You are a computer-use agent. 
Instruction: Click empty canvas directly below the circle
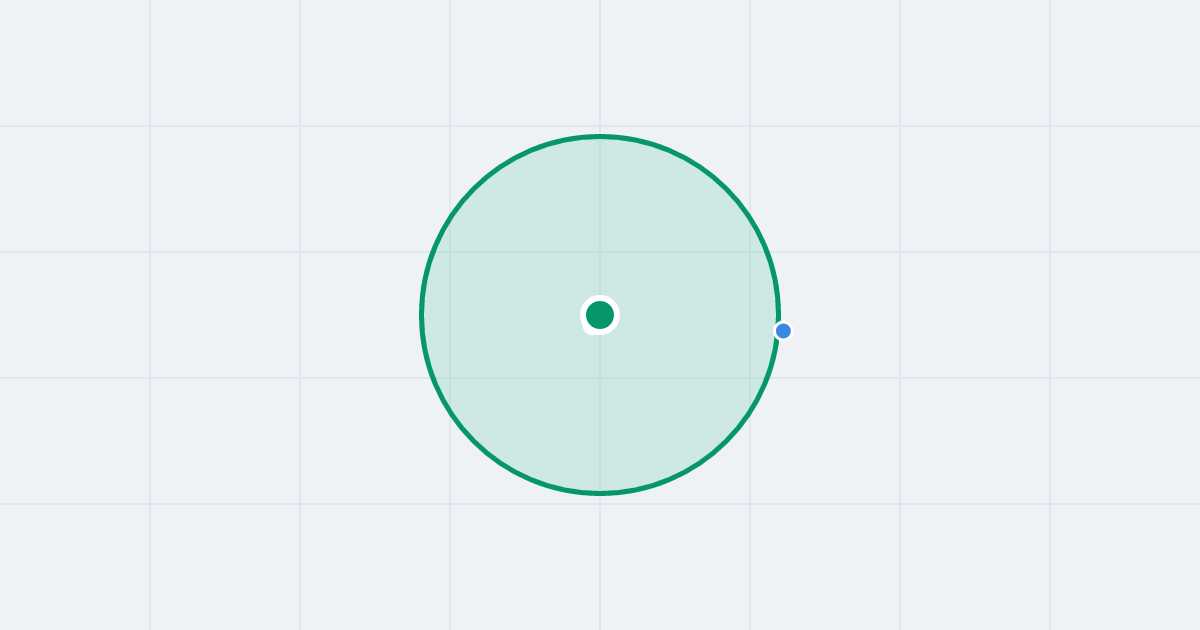click(600, 562)
